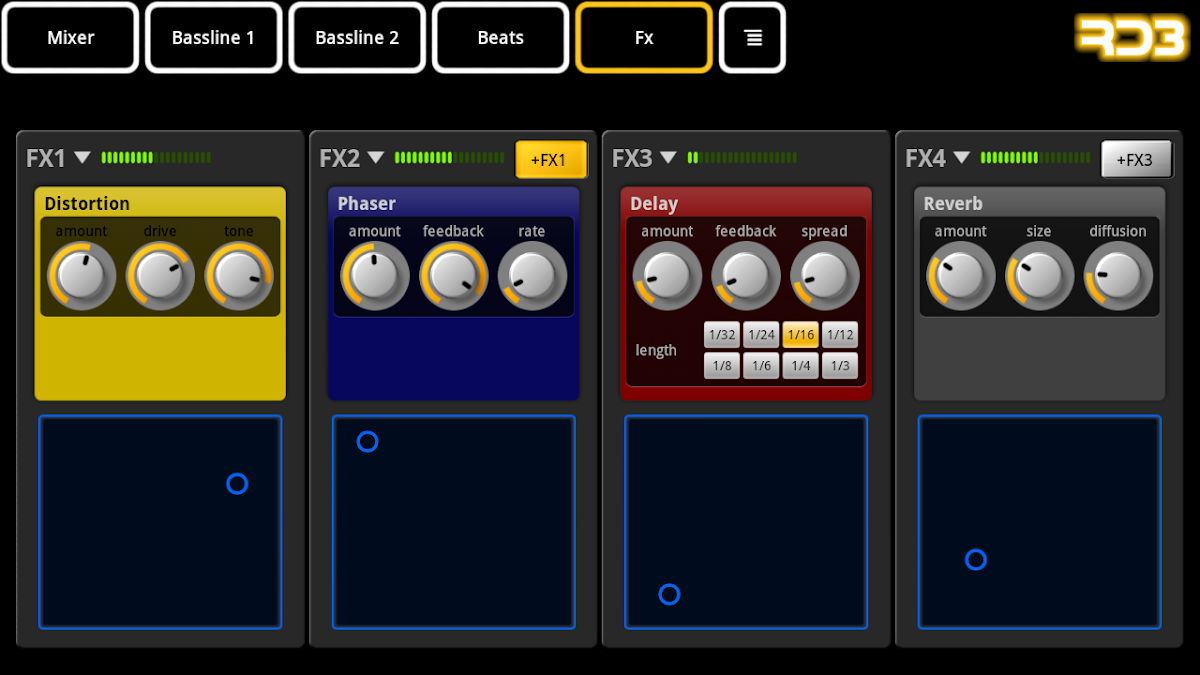Click the Phaser rate knob
This screenshot has height=675, width=1200.
[x=532, y=275]
